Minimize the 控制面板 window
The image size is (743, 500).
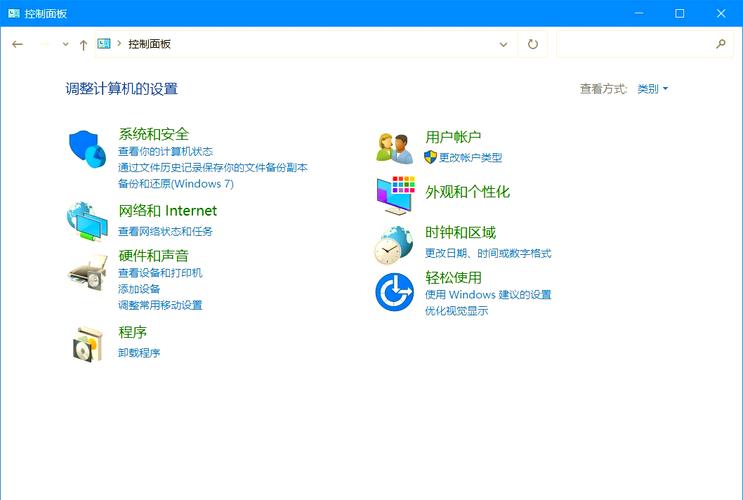[639, 13]
